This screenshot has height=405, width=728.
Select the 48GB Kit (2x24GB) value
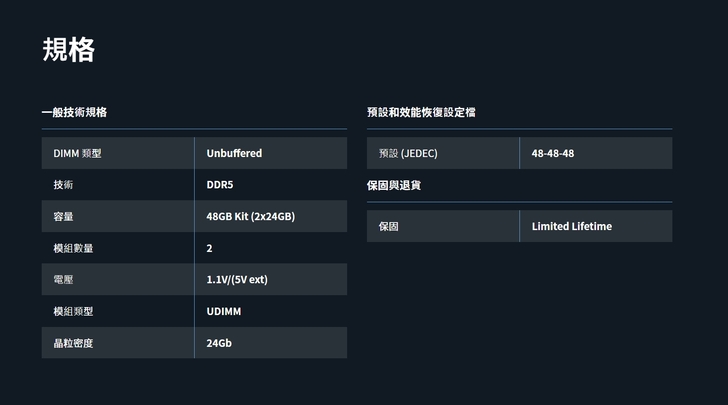[250, 216]
